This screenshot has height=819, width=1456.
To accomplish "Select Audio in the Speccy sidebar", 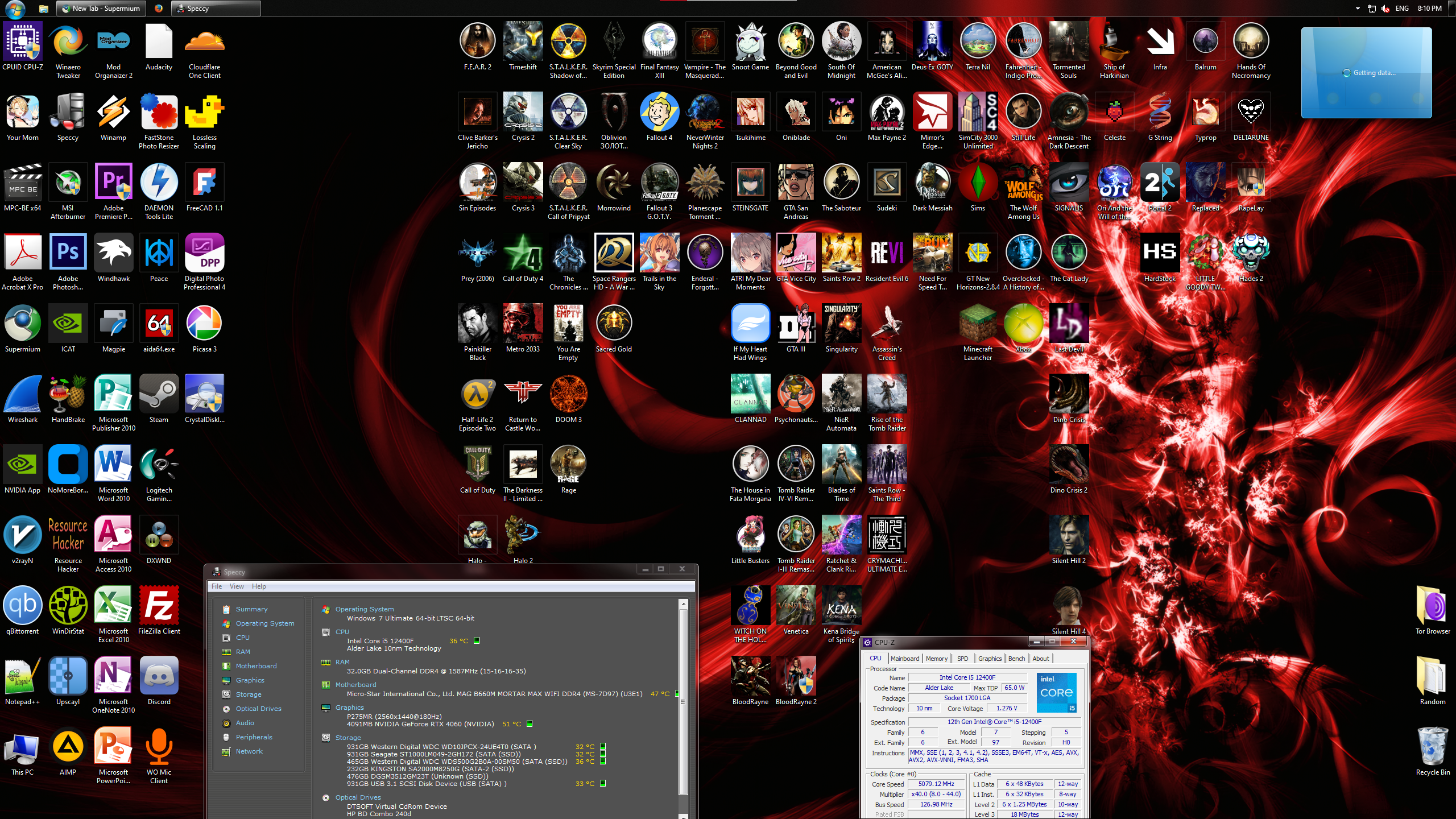I will pos(245,723).
